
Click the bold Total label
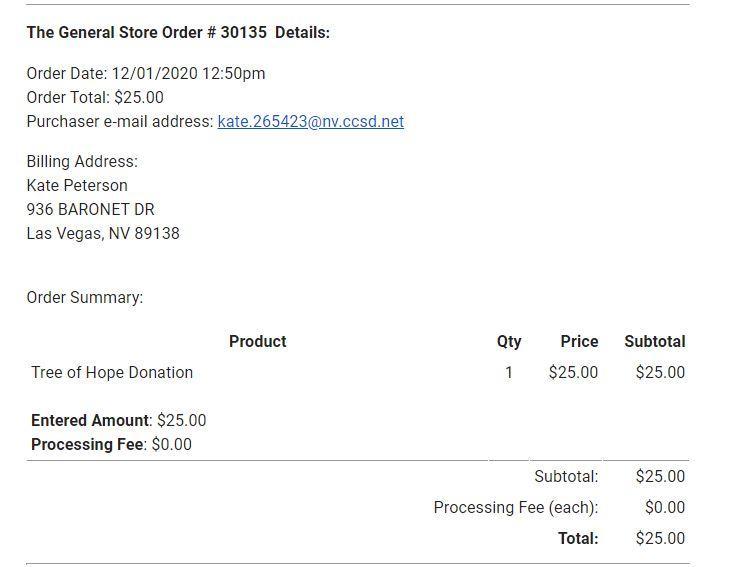[x=578, y=539]
